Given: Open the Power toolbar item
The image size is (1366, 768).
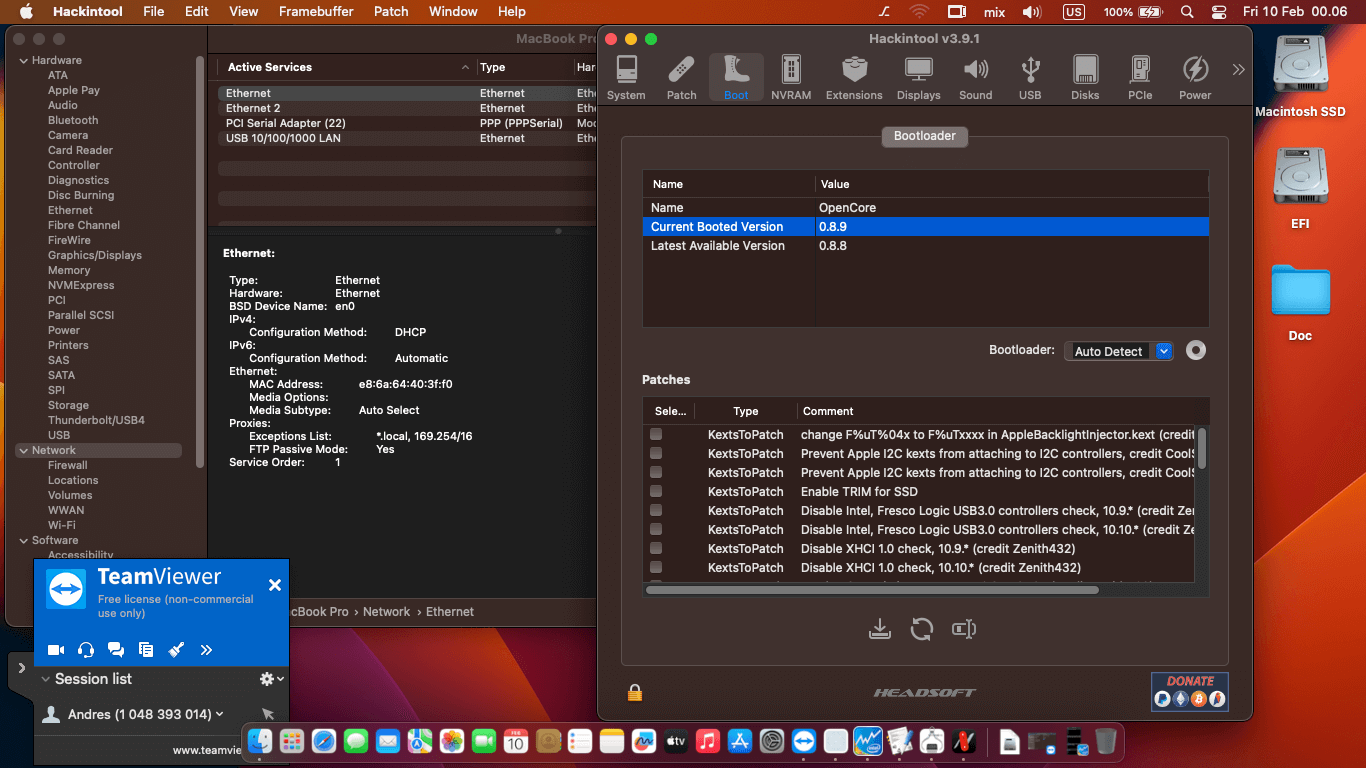Looking at the screenshot, I should 1195,78.
